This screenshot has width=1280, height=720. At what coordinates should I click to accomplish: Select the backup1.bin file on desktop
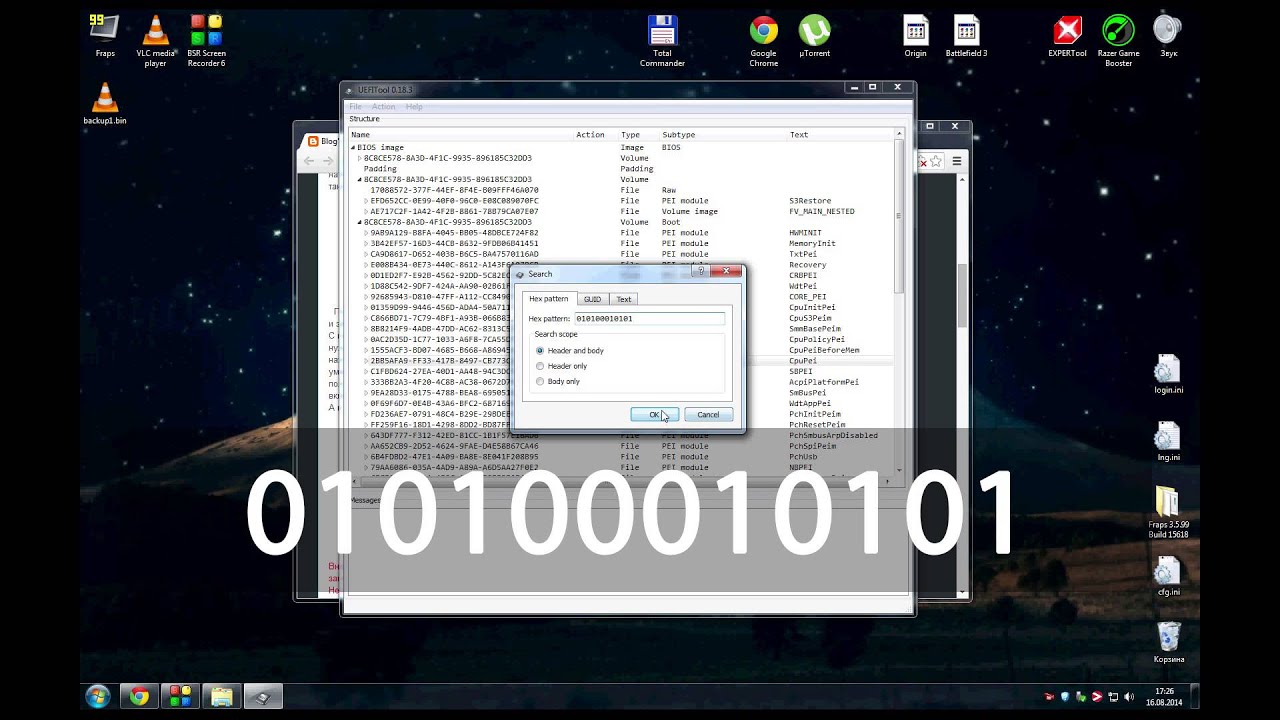pyautogui.click(x=104, y=104)
